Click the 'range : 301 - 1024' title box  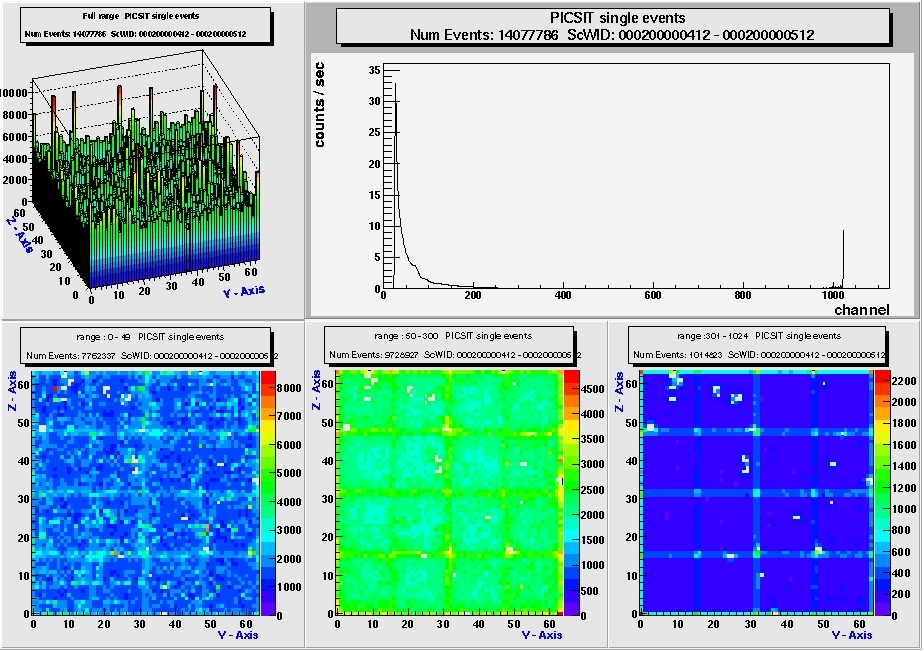pos(758,345)
